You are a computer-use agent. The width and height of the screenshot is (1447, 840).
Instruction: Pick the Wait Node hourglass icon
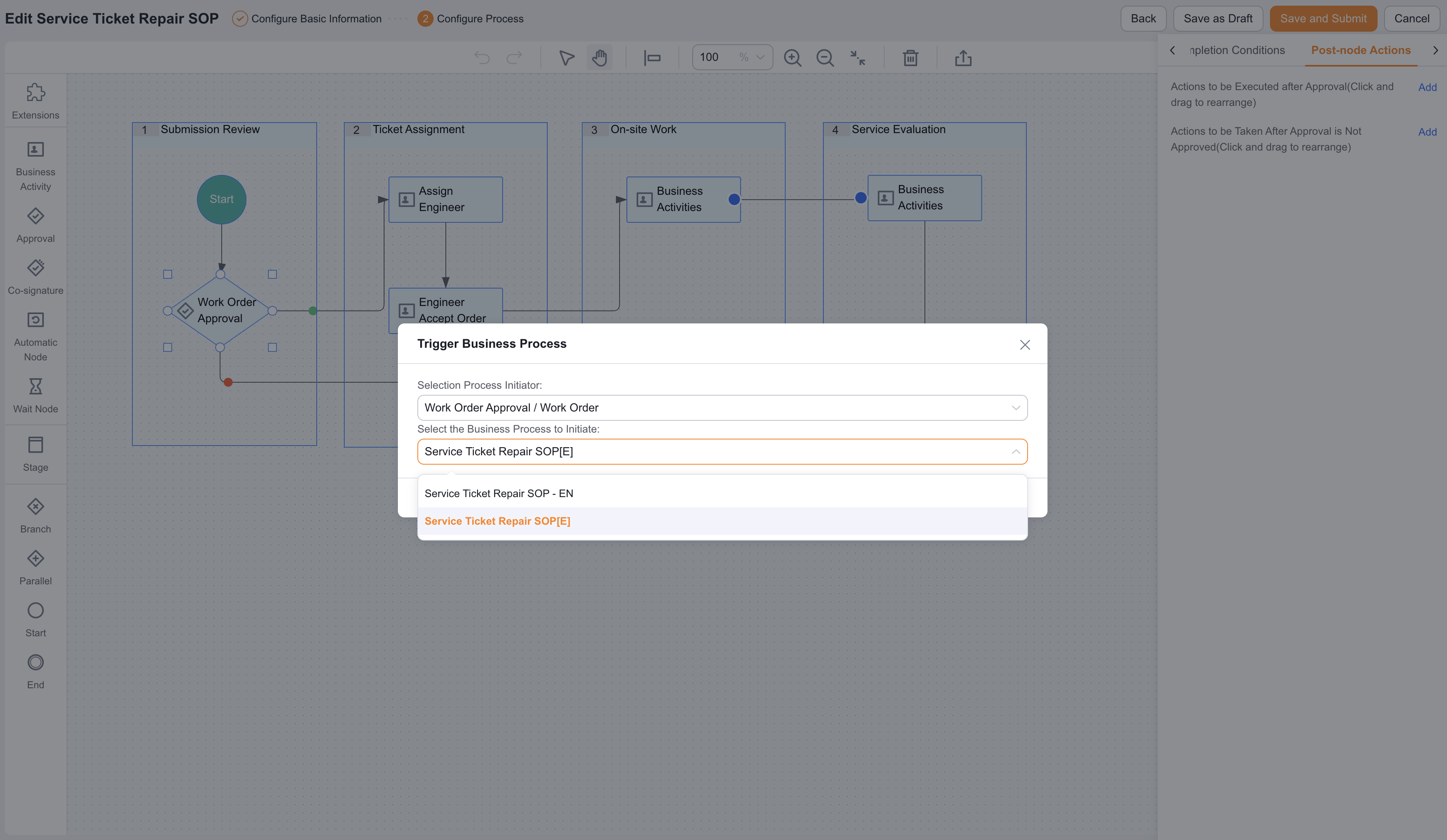pos(36,386)
